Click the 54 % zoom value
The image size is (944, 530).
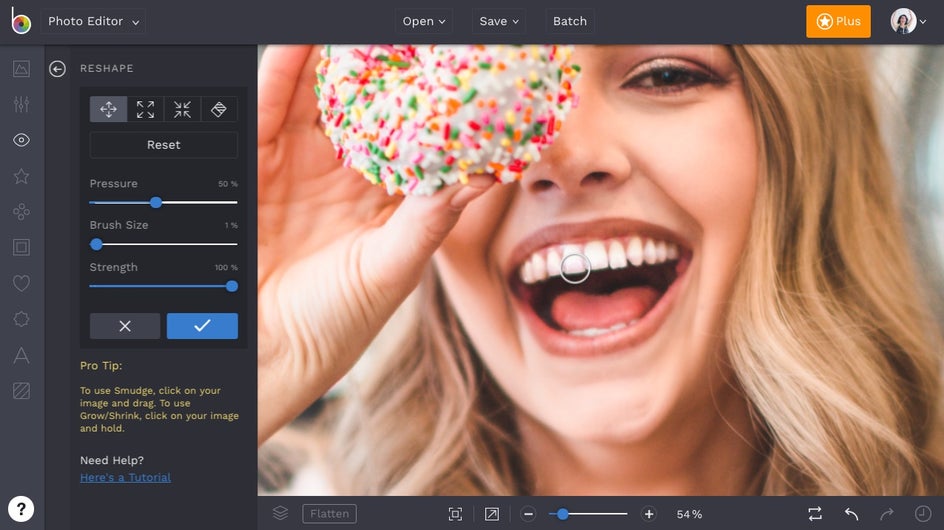tap(689, 514)
